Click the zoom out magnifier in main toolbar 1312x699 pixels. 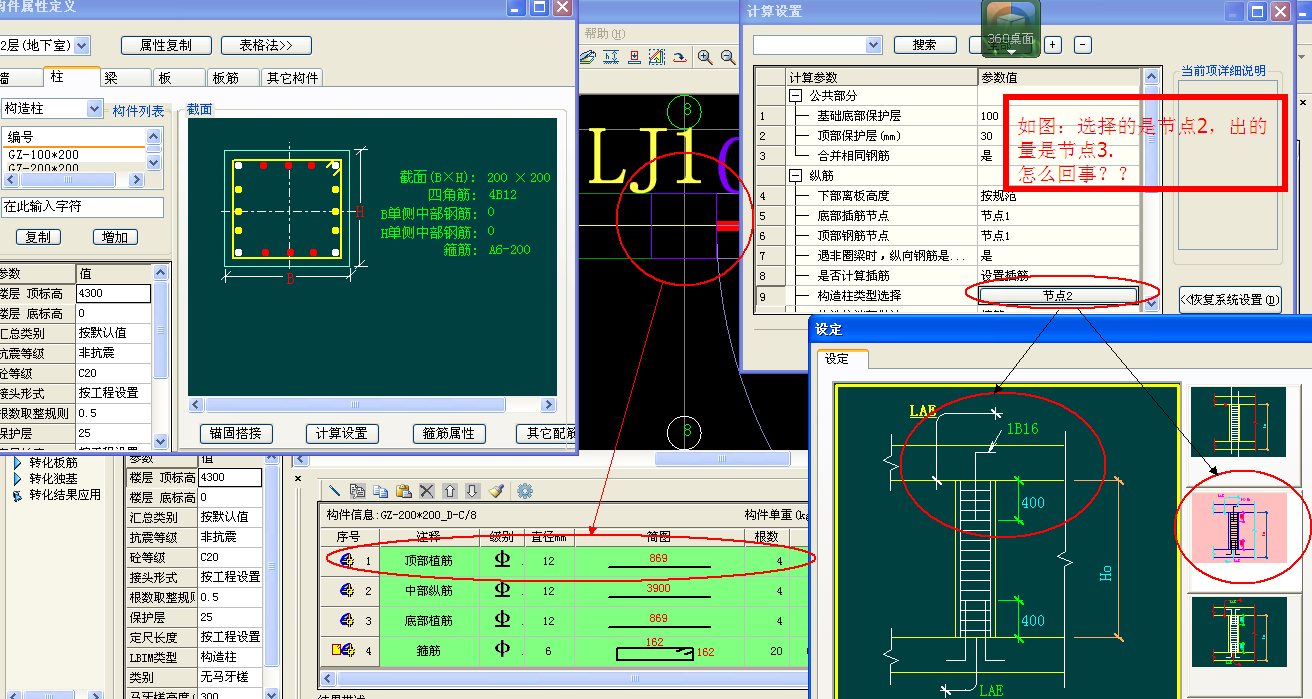727,58
